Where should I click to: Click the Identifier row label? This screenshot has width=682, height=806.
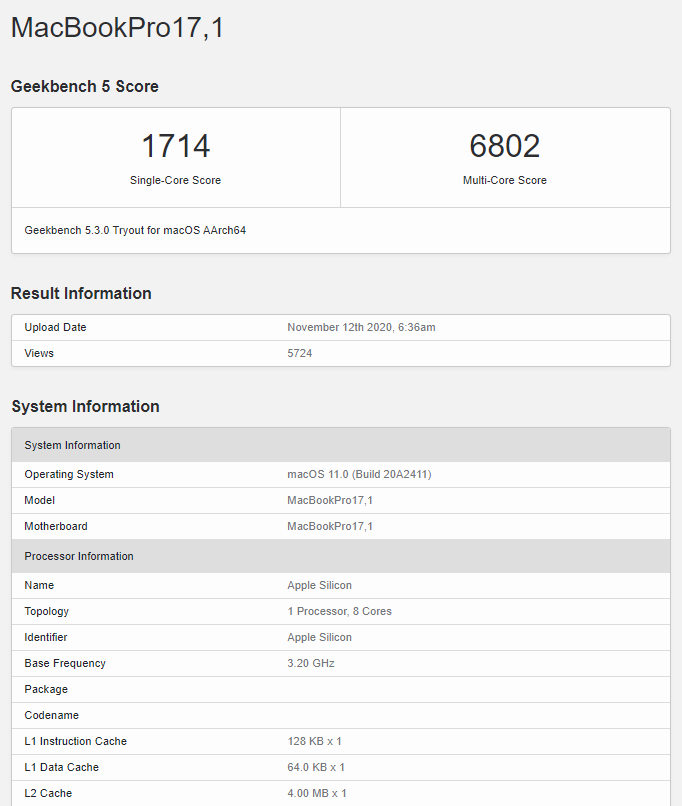pos(46,637)
